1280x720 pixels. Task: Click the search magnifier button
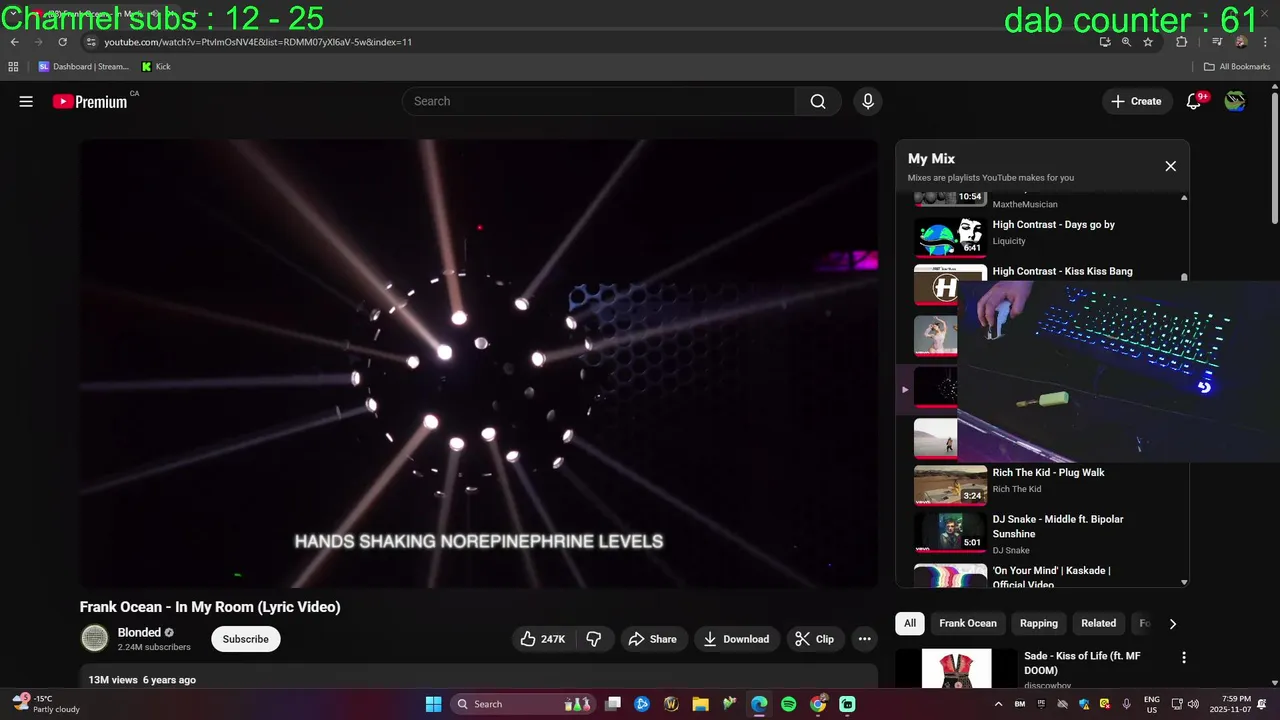coord(818,101)
